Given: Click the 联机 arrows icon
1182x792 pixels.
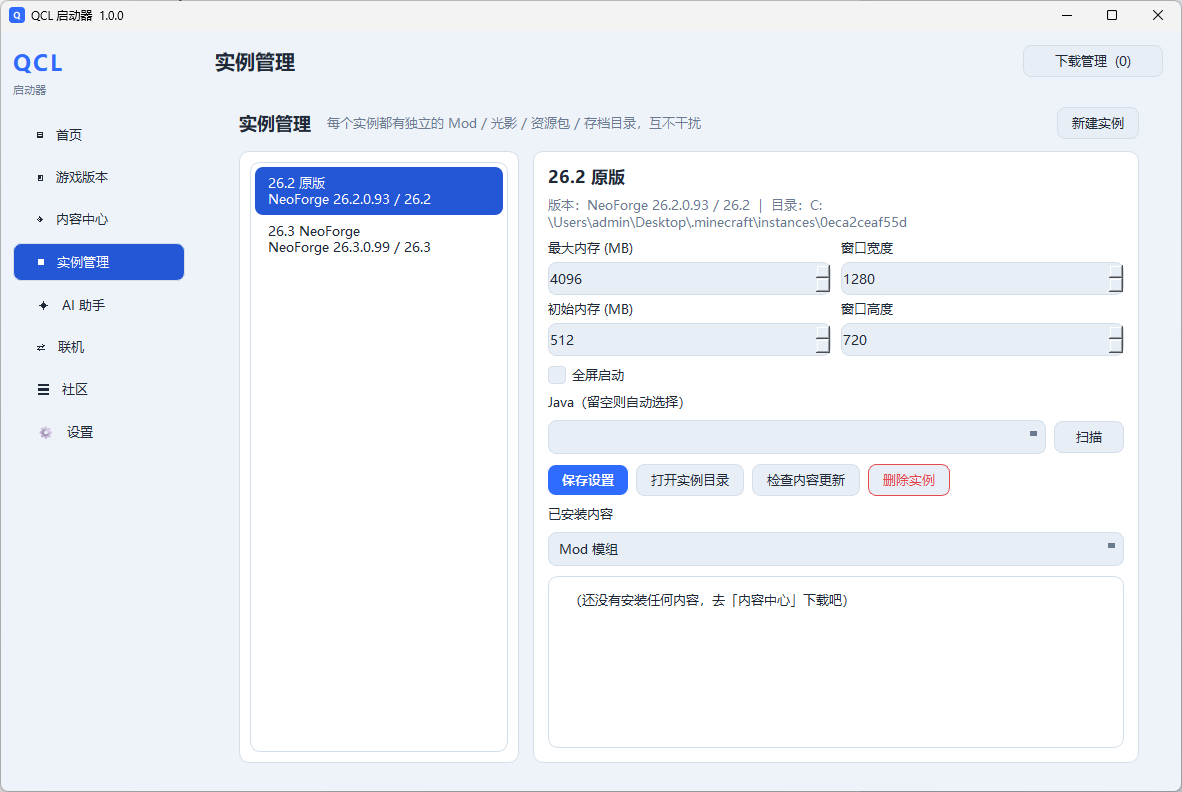Looking at the screenshot, I should tap(41, 347).
